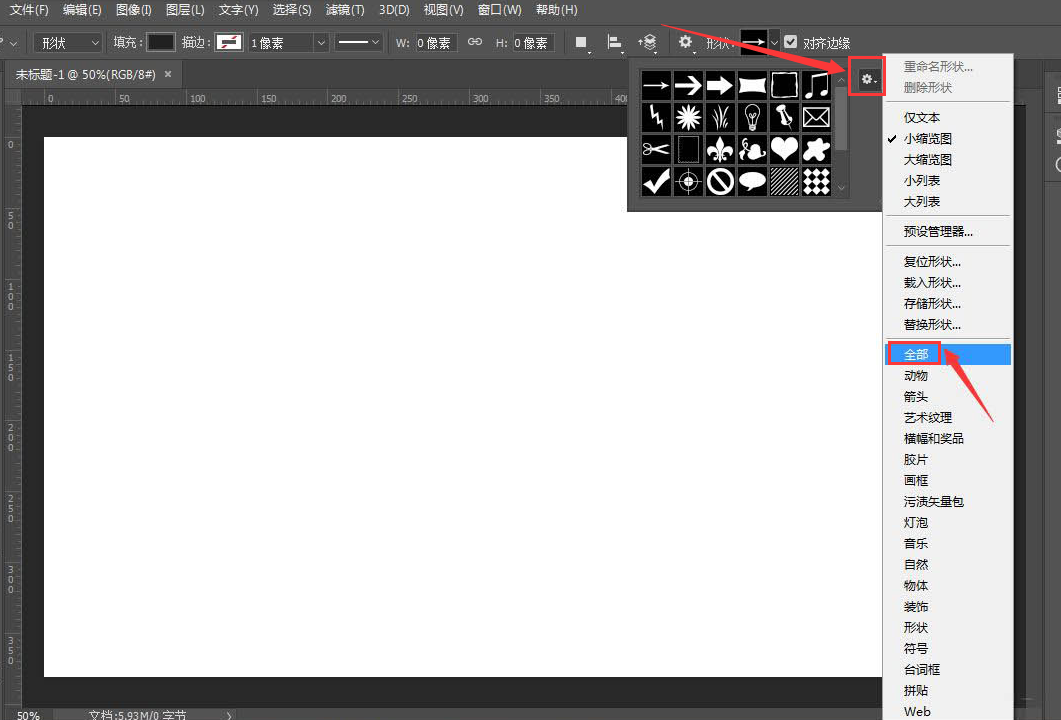Open the 文件(F) menu
Image resolution: width=1061 pixels, height=720 pixels.
[28, 10]
